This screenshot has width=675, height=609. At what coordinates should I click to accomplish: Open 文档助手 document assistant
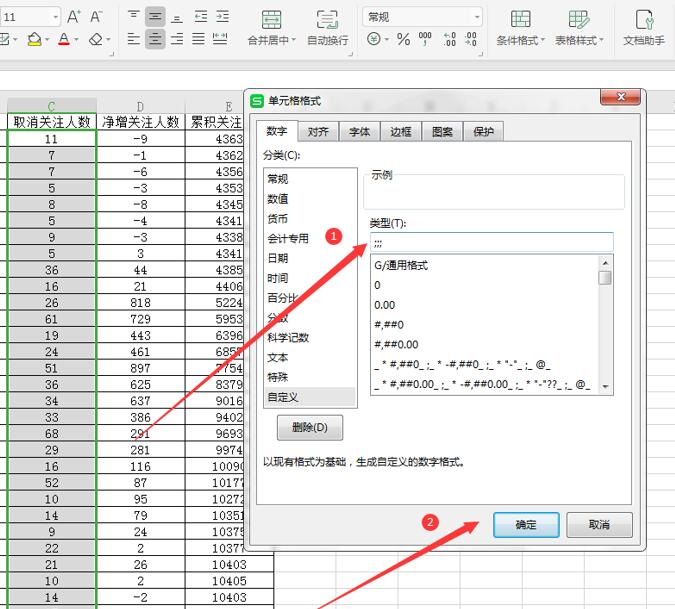(x=644, y=28)
